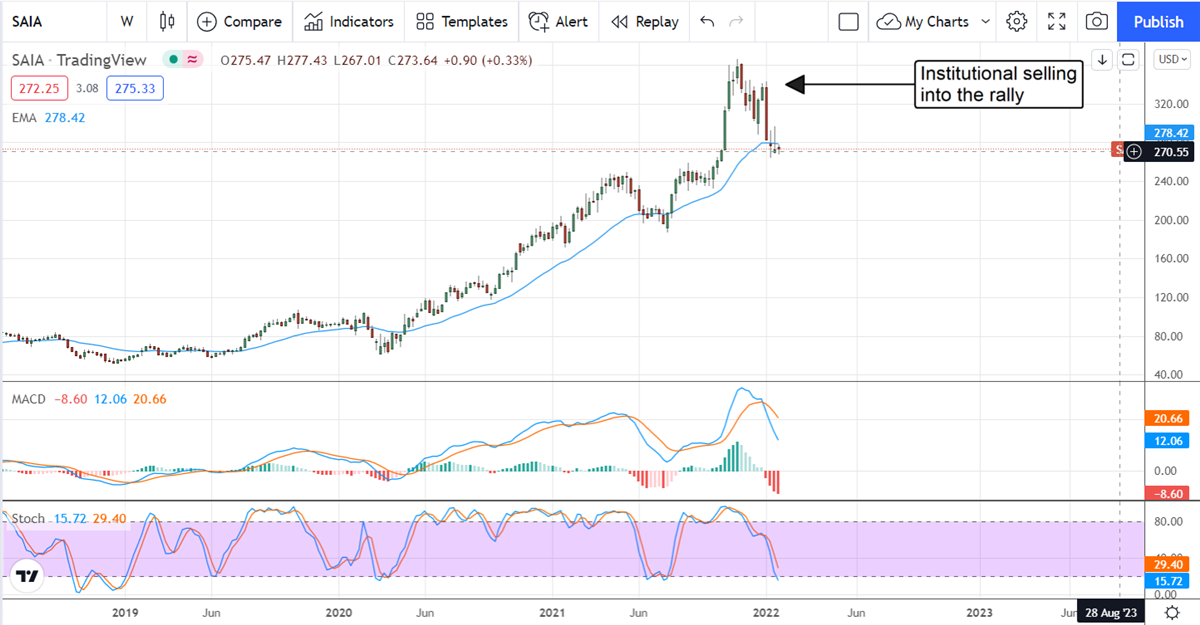
Task: Click the 270.55 crosshair price label
Action: (1169, 151)
